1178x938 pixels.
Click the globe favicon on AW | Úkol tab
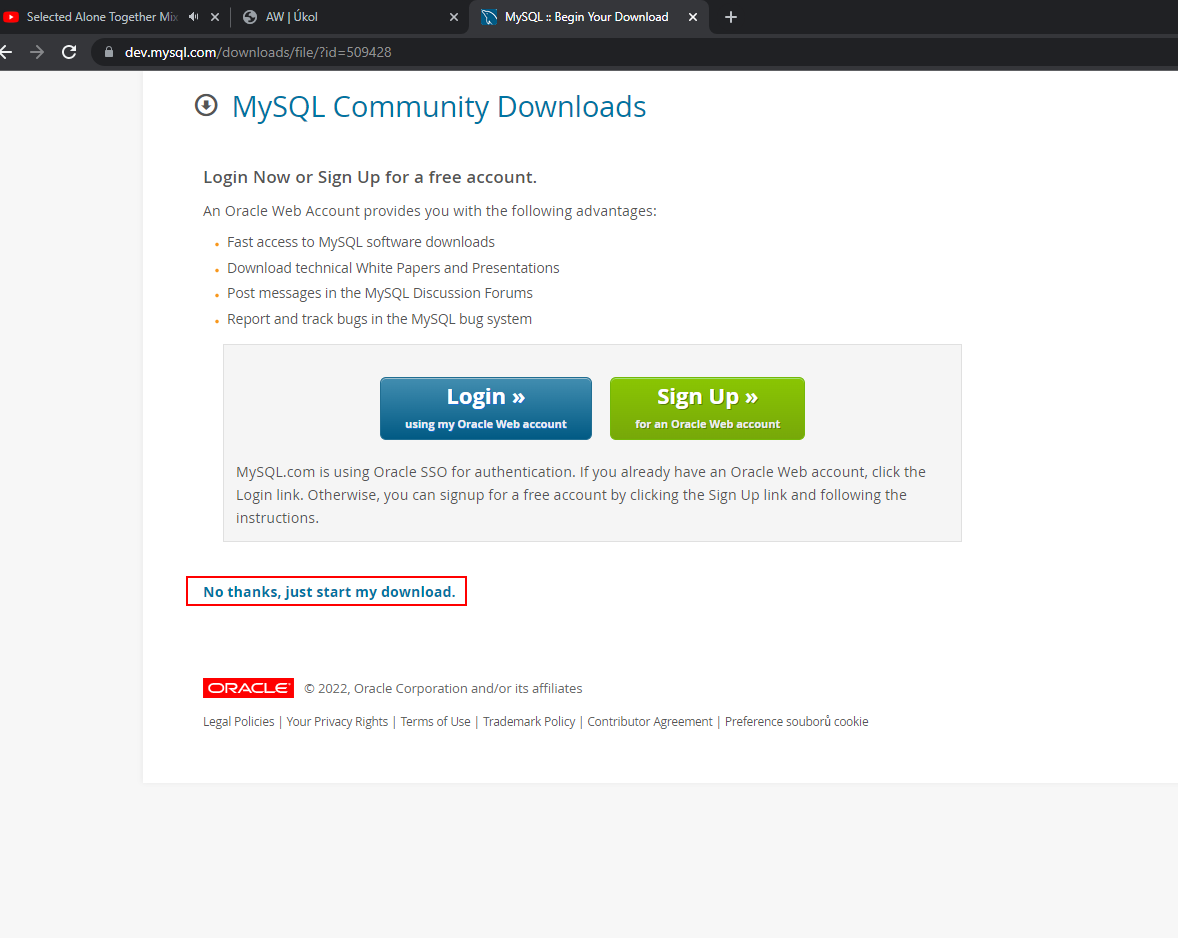pyautogui.click(x=250, y=17)
